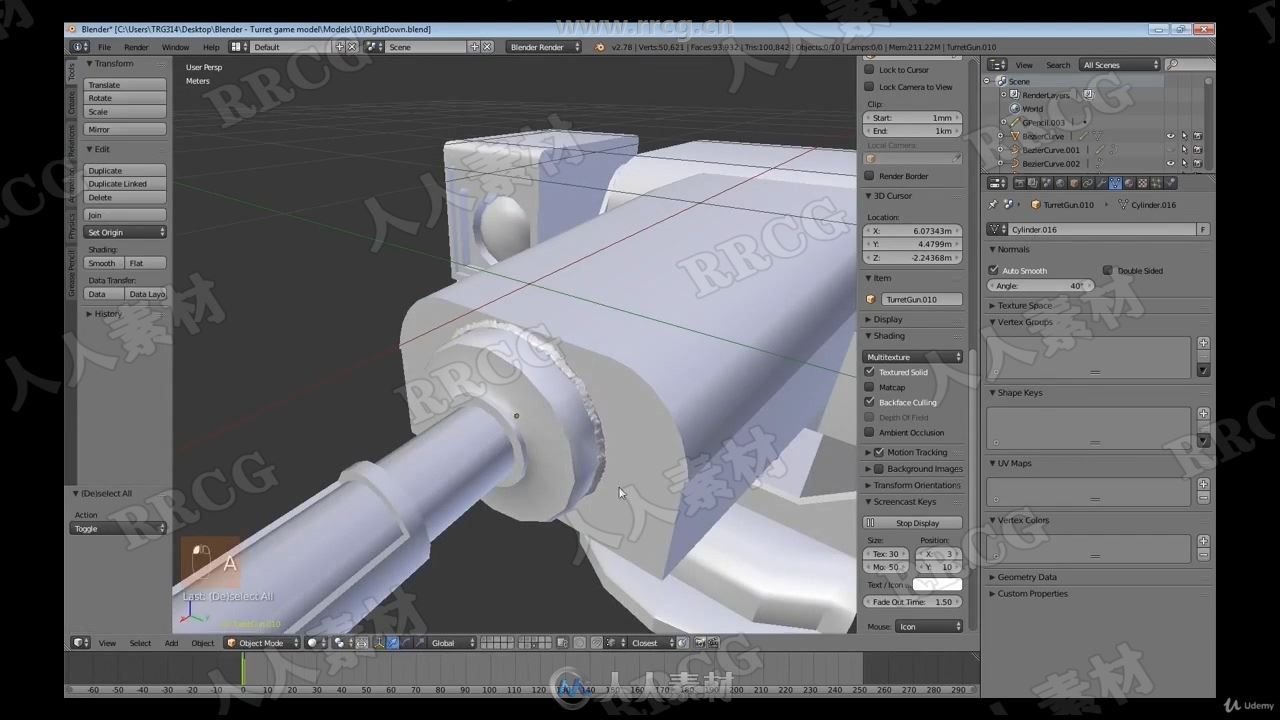Click the Smooth shading button

coord(103,263)
